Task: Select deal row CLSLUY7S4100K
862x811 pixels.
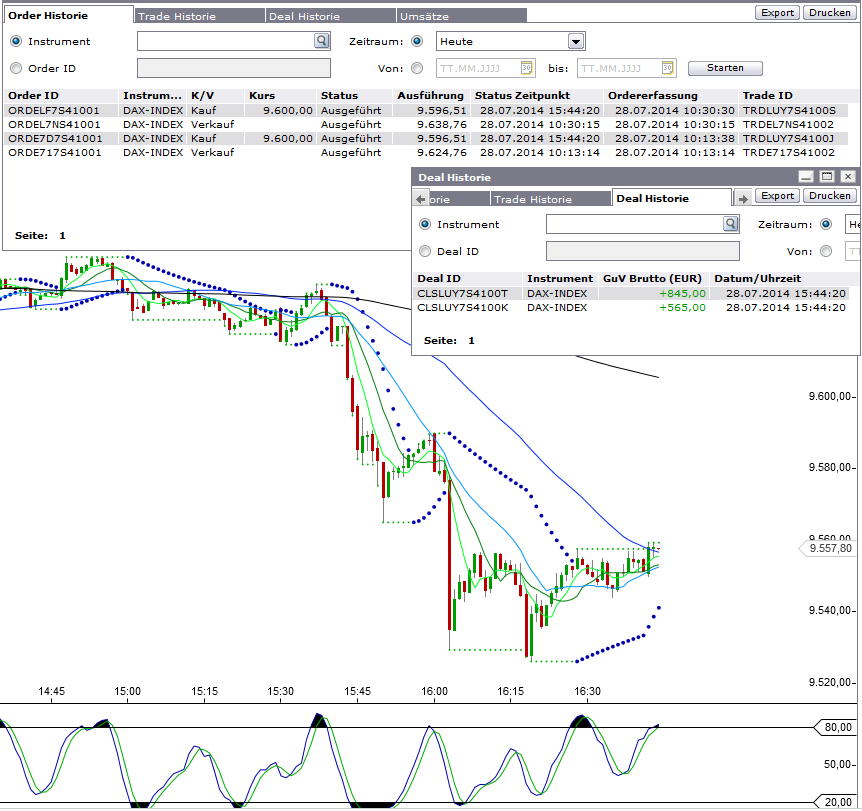Action: coord(632,307)
